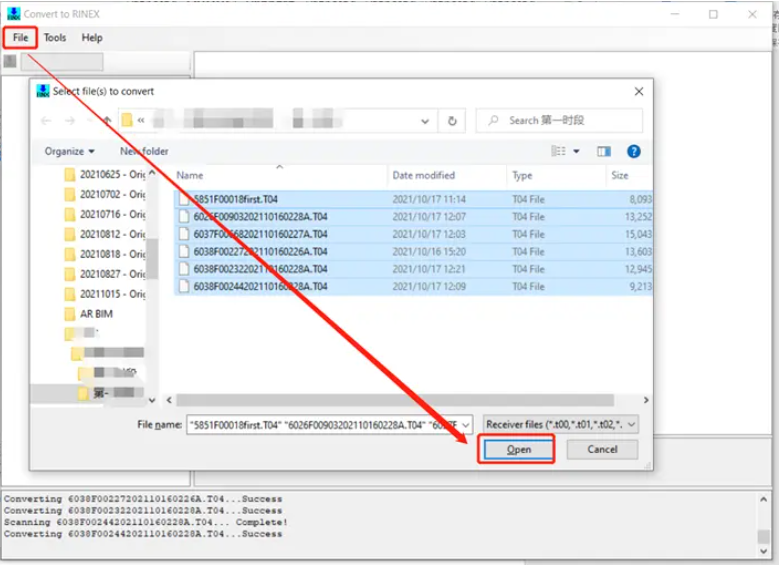Select file 5851F00018first.T04

point(413,199)
